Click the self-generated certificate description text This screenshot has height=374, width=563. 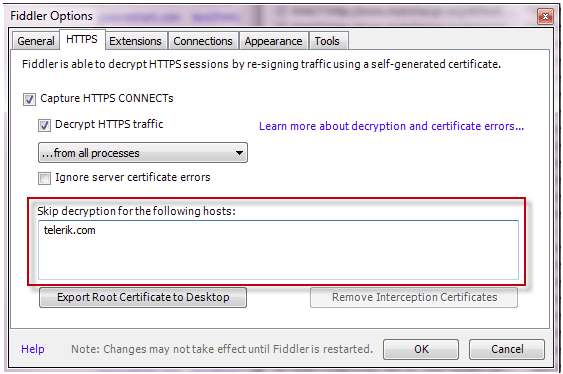[261, 64]
